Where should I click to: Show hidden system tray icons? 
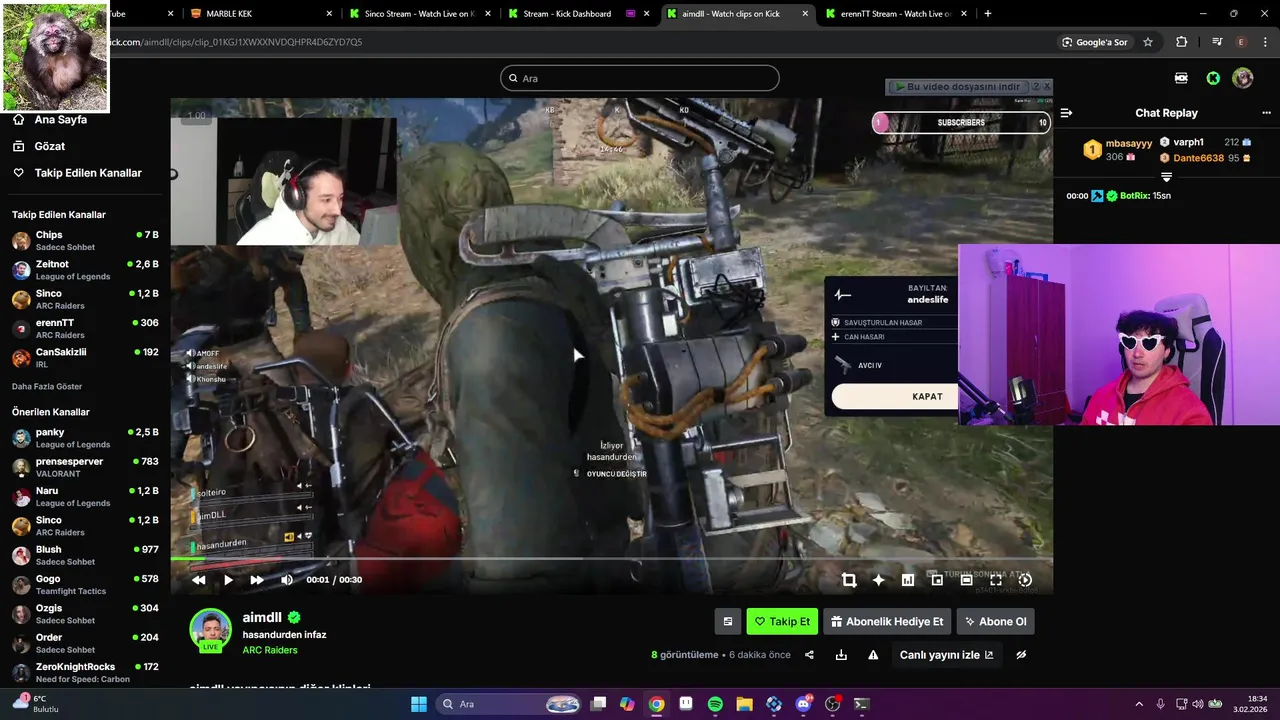coord(1139,704)
